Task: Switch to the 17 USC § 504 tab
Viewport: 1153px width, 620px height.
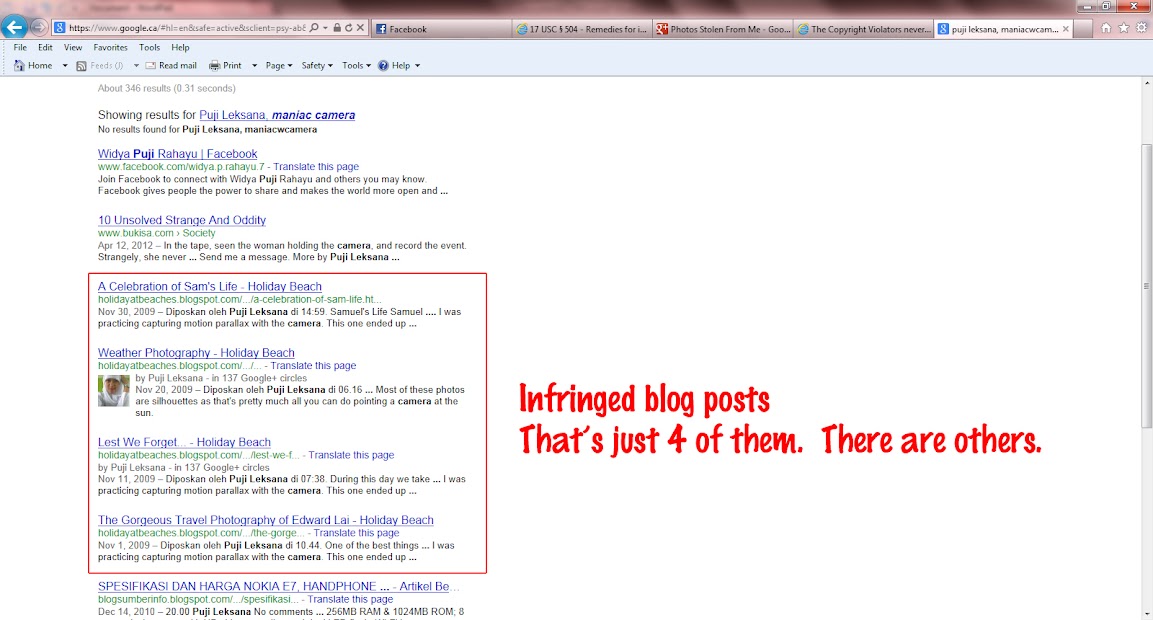Action: [582, 29]
